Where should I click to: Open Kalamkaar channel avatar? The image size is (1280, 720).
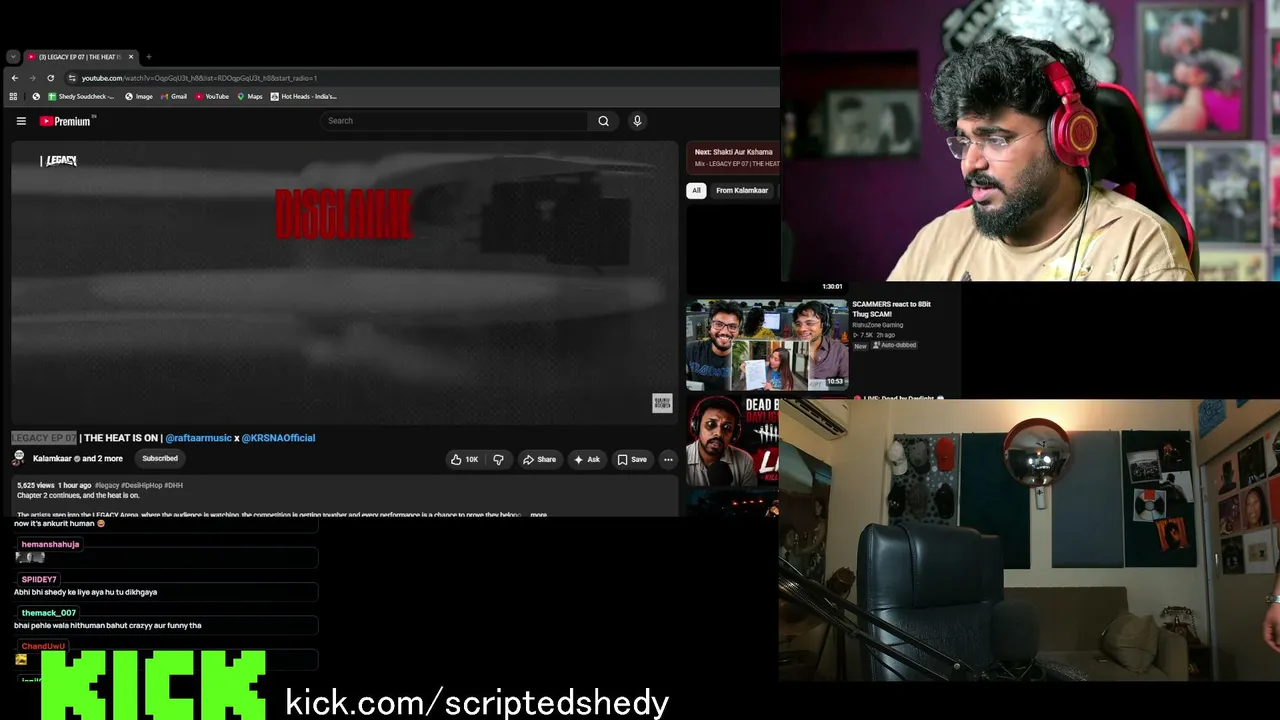19,458
